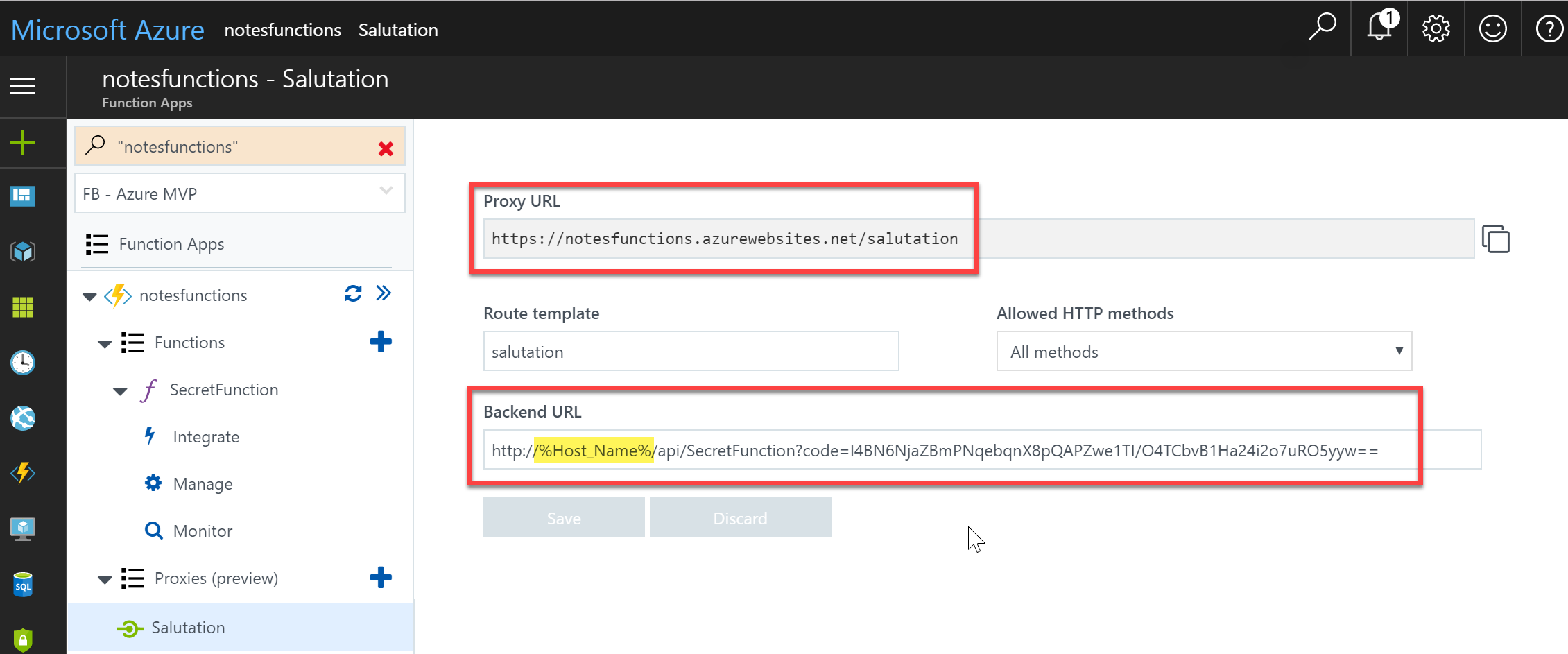
Task: Open portal settings gear
Action: 1436,28
